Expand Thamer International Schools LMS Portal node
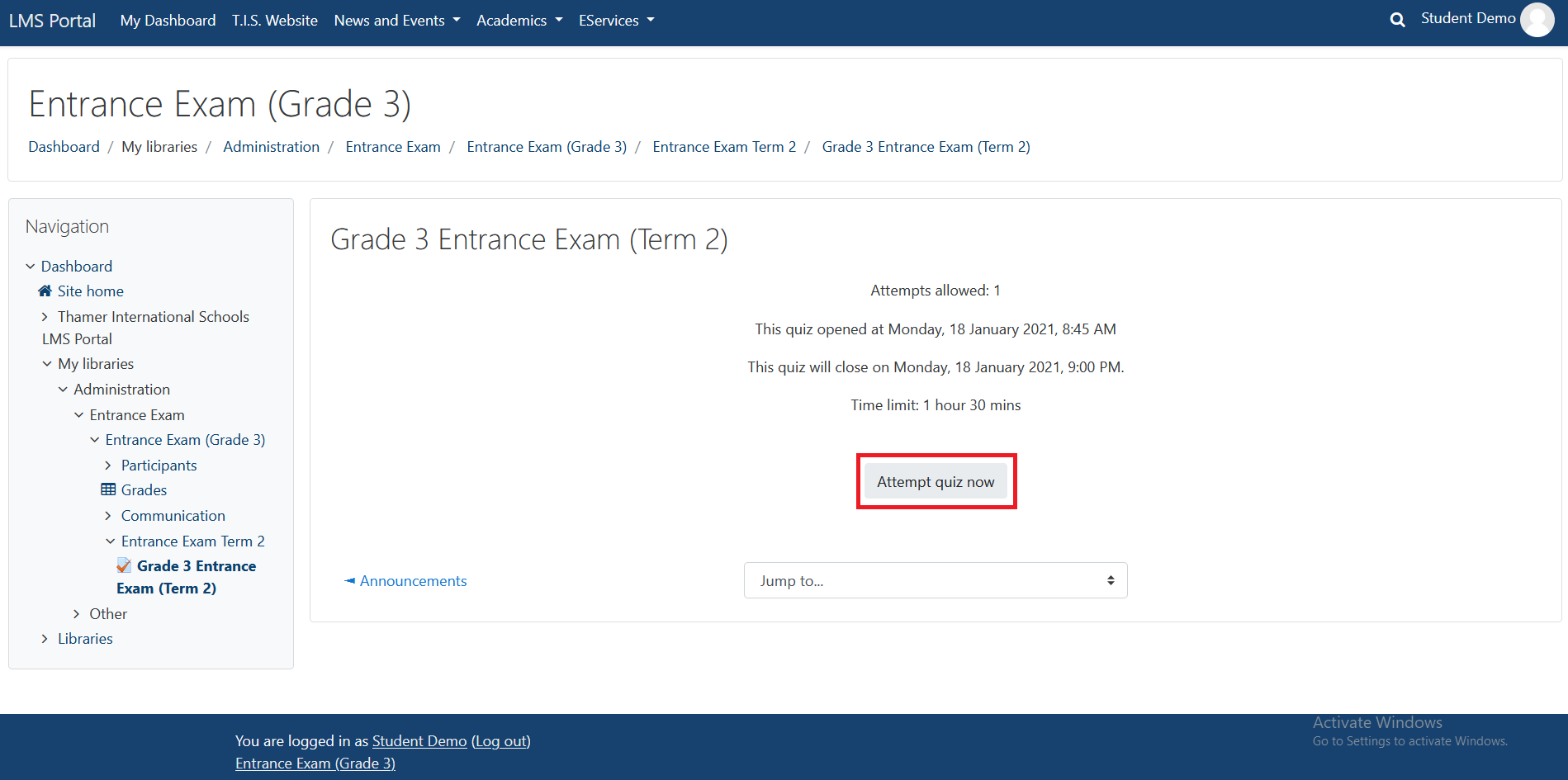 [x=45, y=316]
